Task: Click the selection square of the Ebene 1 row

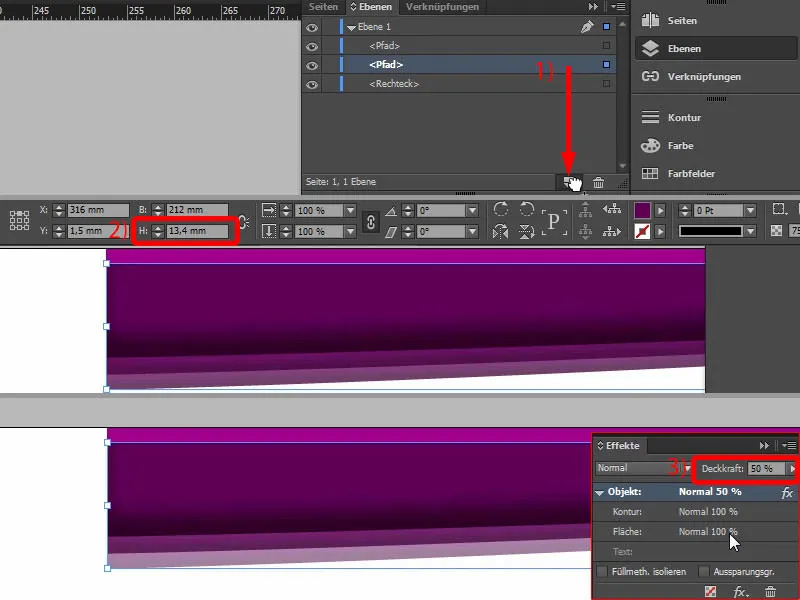Action: 606,27
